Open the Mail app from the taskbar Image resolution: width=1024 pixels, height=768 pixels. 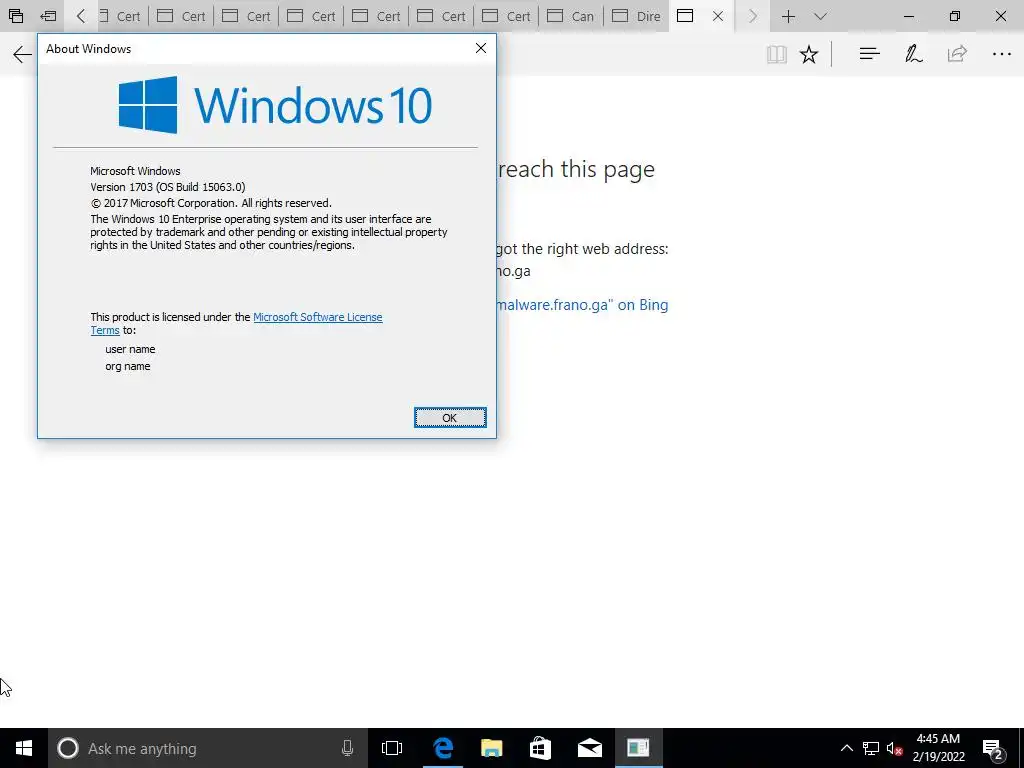[x=590, y=748]
